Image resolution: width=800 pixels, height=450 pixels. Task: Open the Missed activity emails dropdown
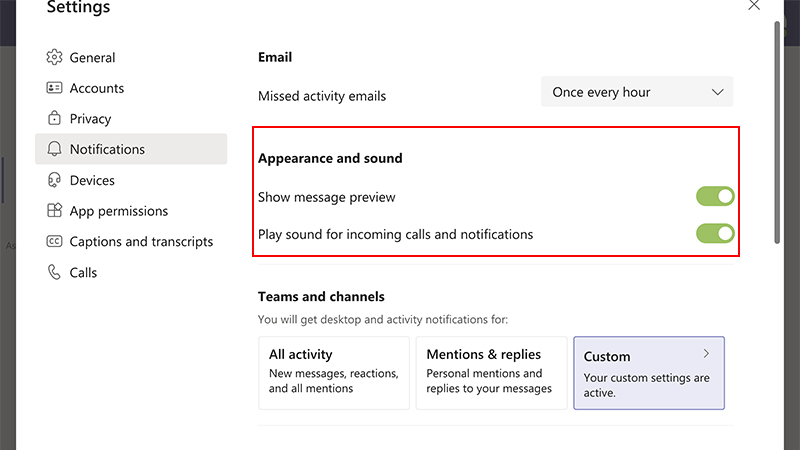tap(636, 92)
